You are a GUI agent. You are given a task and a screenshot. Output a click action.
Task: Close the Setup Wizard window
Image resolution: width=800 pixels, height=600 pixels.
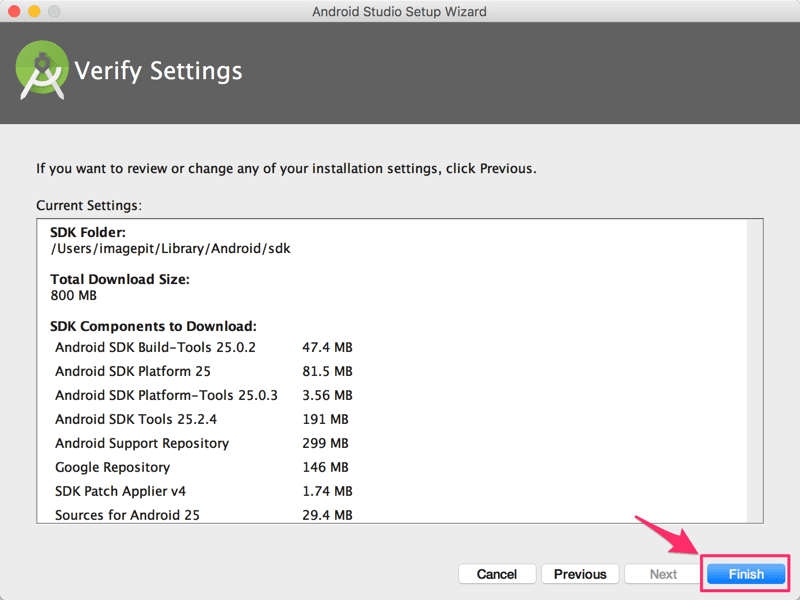(x=14, y=11)
